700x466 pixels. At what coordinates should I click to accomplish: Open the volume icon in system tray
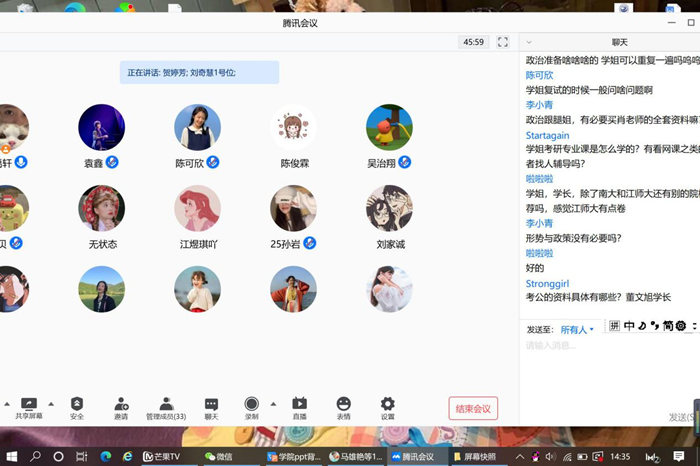pos(550,457)
